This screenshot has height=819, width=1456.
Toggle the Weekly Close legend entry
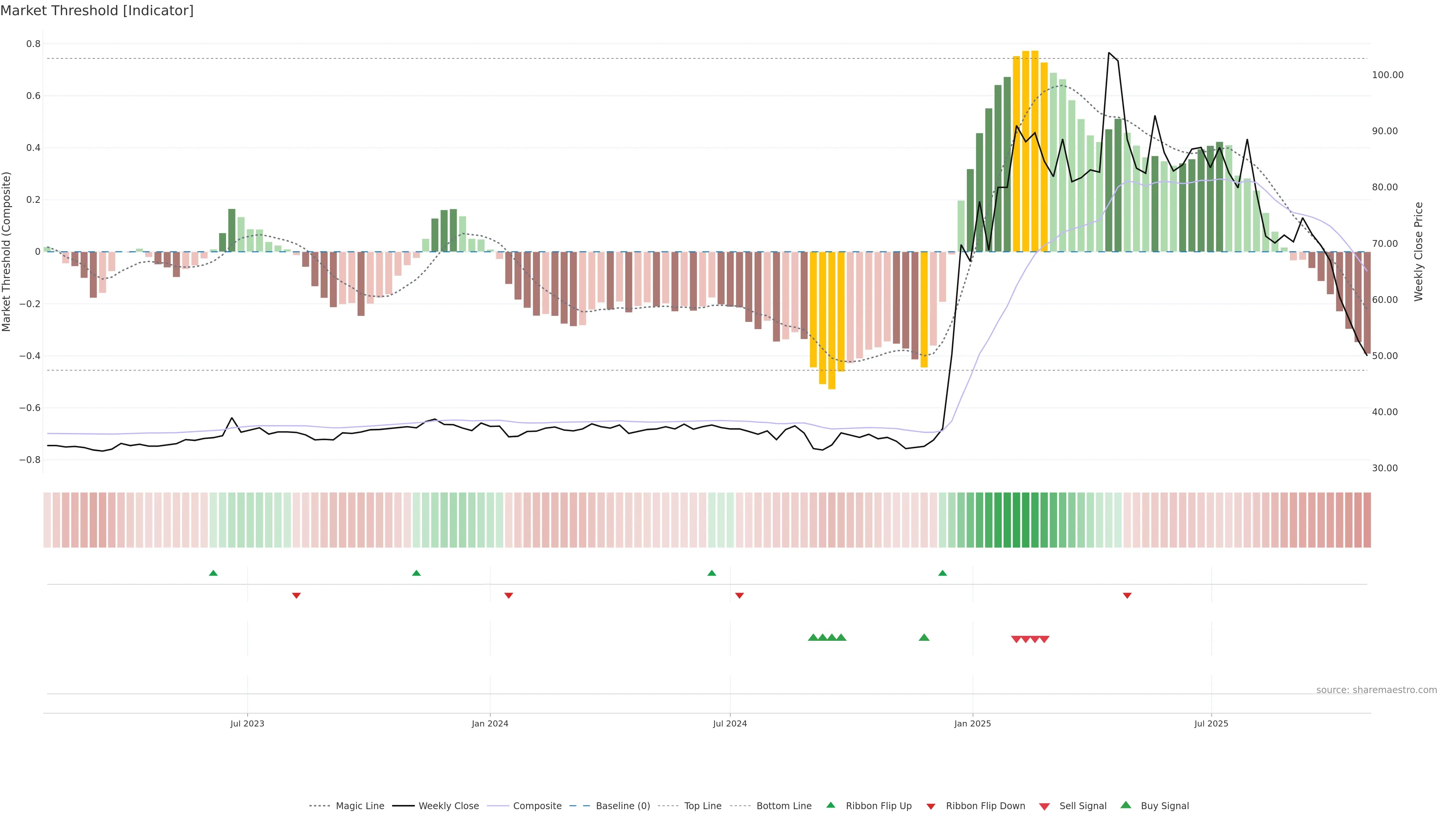pyautogui.click(x=448, y=806)
